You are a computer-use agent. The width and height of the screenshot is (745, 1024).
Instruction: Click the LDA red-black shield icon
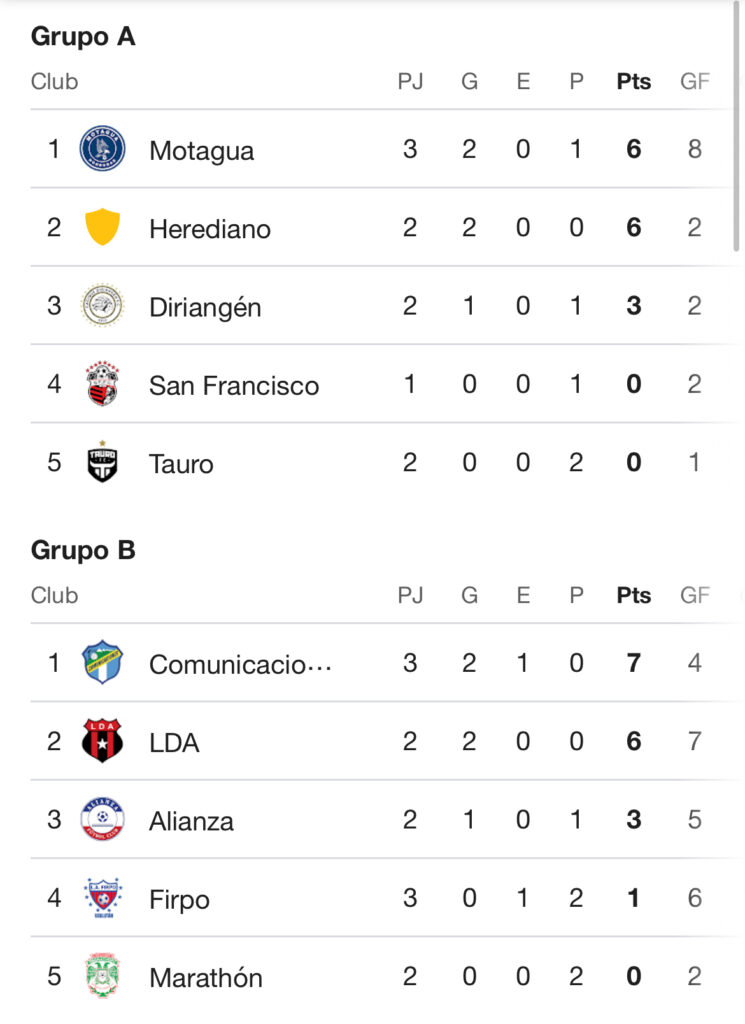(102, 741)
